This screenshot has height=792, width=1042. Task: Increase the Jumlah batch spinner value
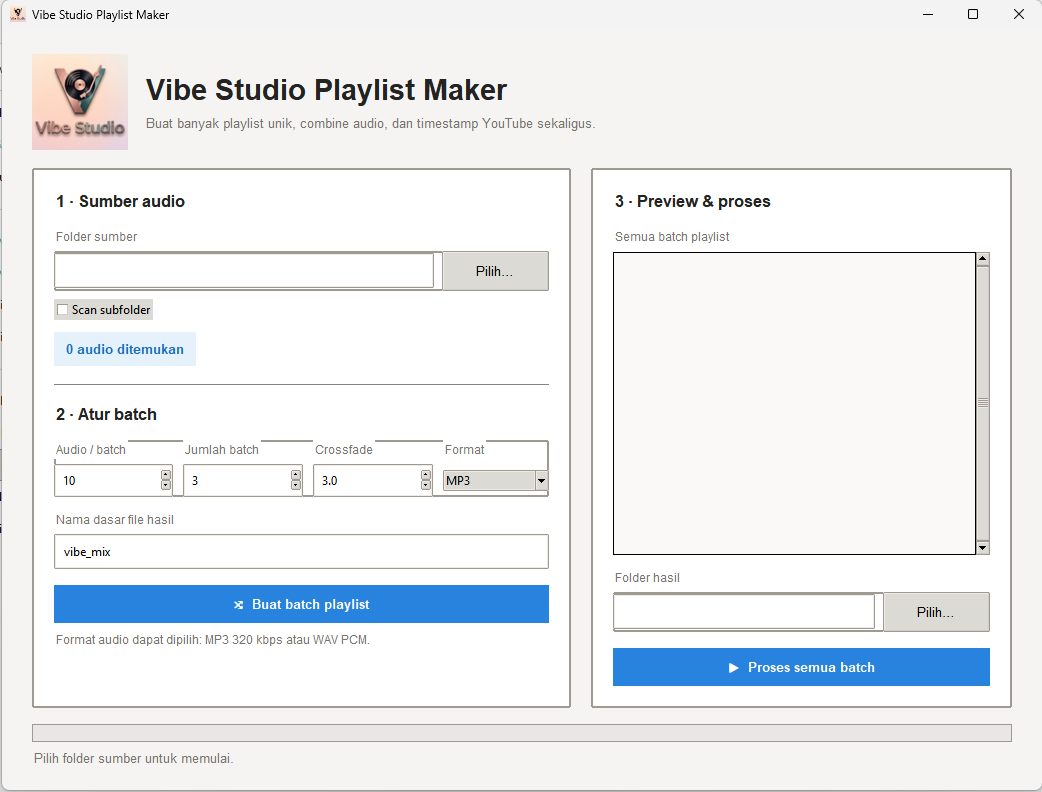coord(296,474)
